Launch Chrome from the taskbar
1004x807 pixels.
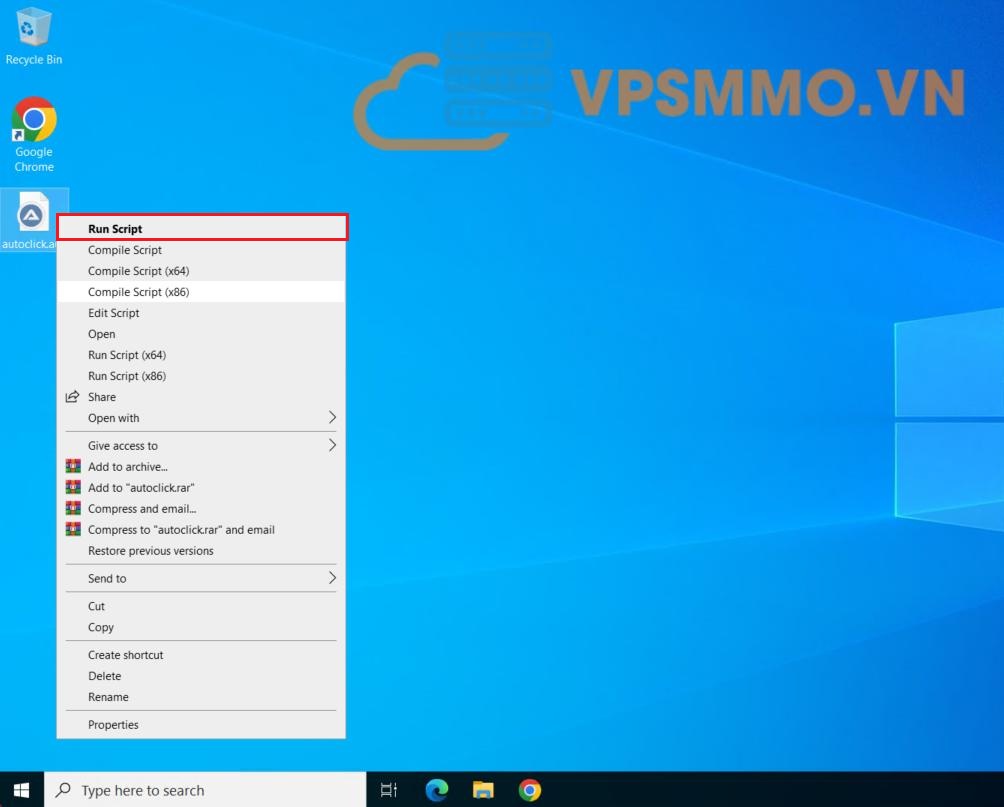(530, 790)
